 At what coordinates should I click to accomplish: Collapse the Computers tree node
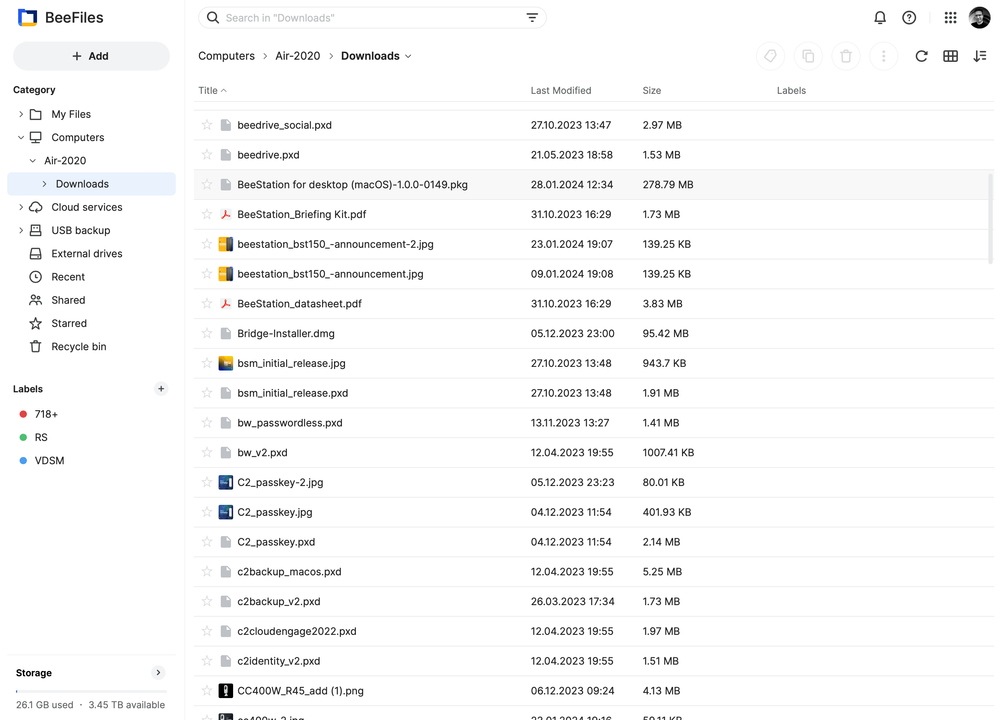(x=21, y=137)
